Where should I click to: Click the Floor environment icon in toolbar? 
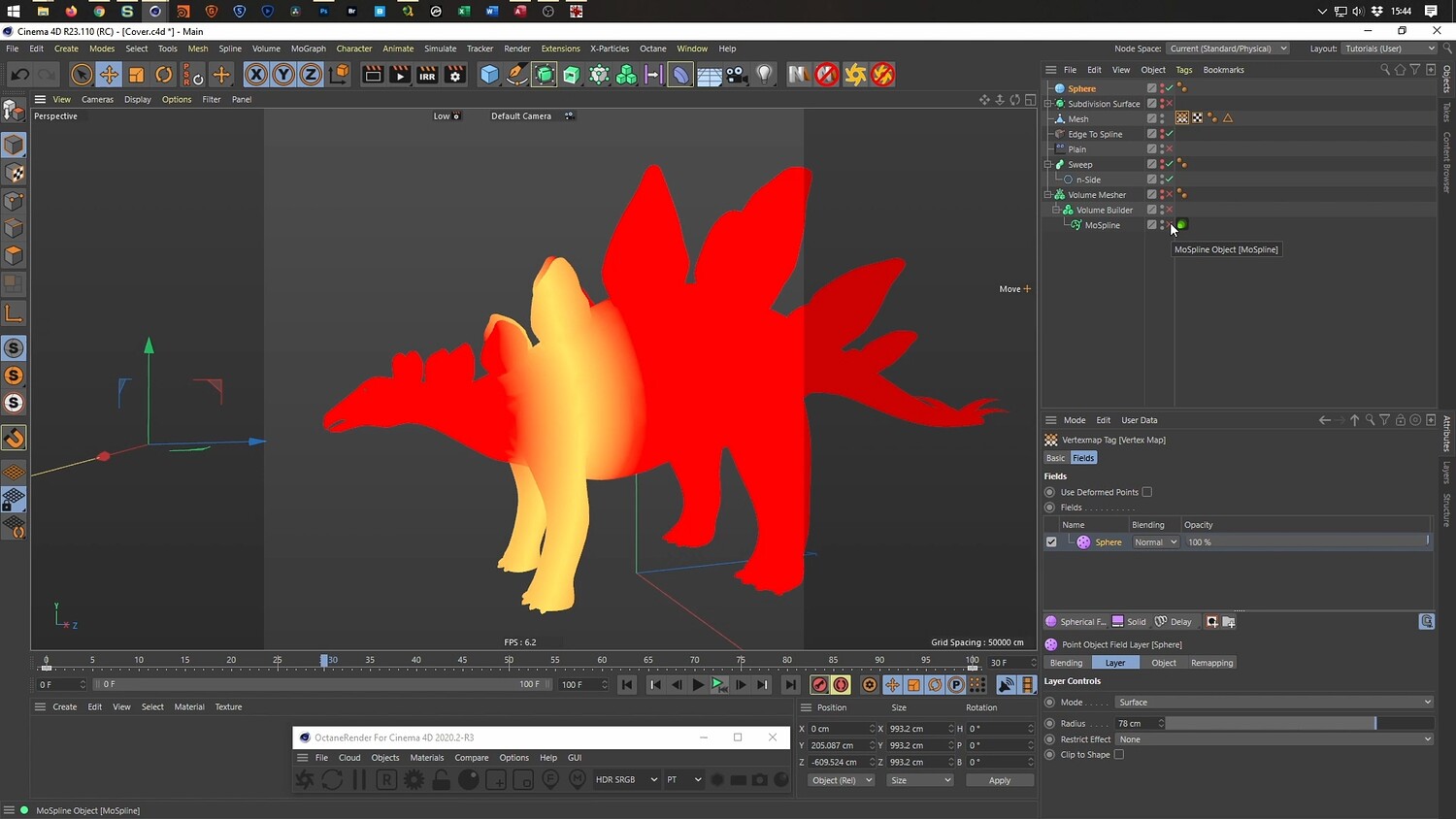pyautogui.click(x=710, y=75)
